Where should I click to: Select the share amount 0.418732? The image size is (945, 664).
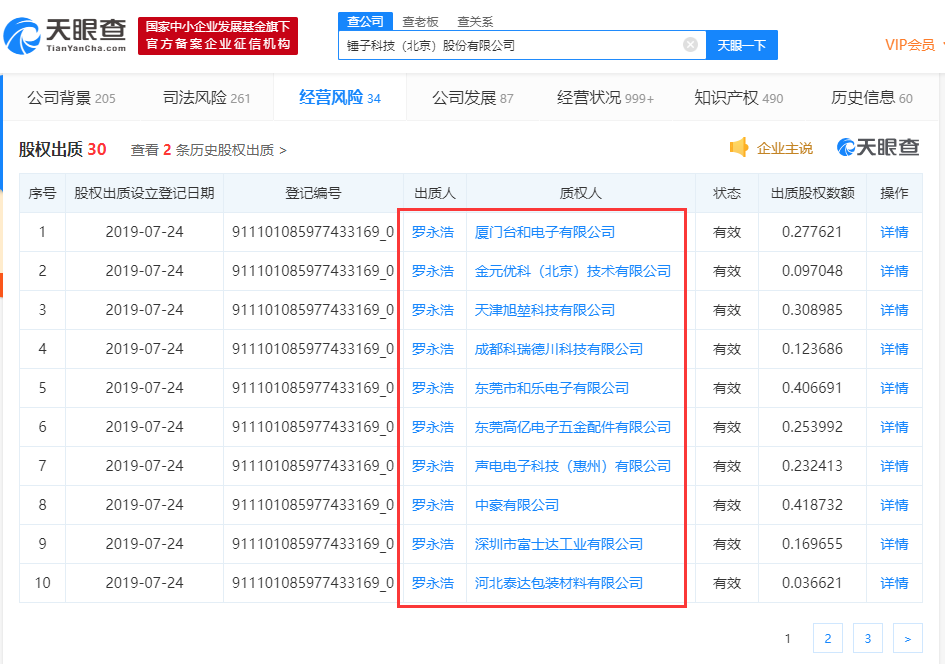[x=812, y=505]
